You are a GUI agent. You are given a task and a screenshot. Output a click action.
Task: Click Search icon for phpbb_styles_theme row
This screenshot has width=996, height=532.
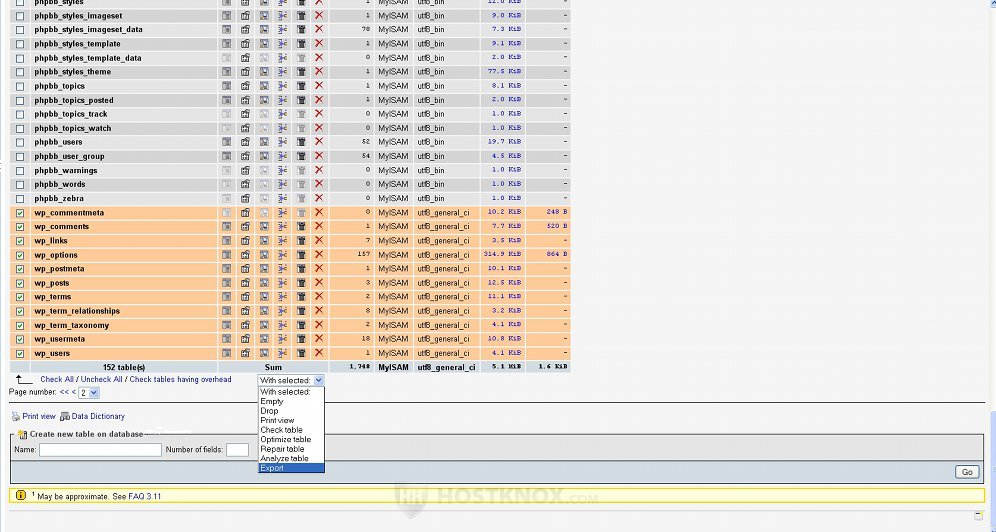264,72
